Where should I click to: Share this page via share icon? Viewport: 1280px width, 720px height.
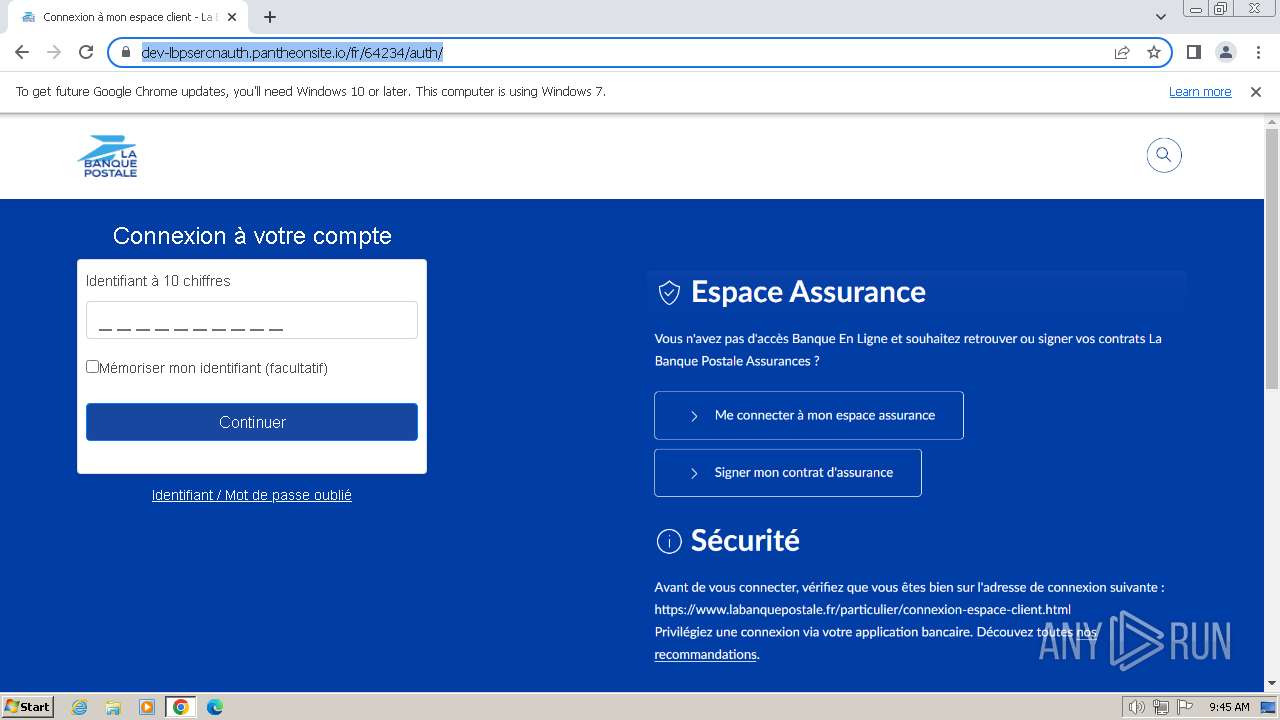(x=1122, y=52)
